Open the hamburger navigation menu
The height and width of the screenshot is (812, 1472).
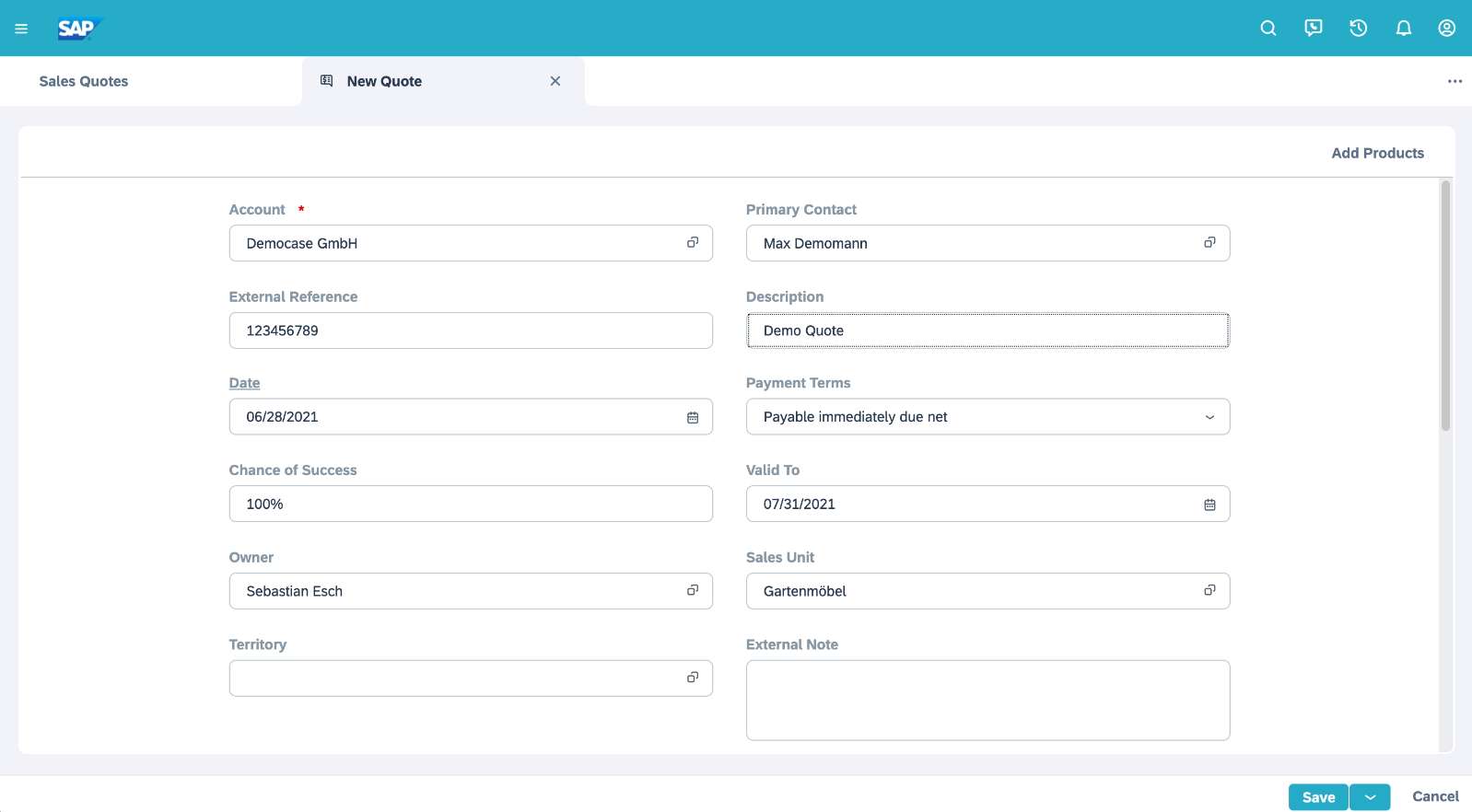pos(21,29)
